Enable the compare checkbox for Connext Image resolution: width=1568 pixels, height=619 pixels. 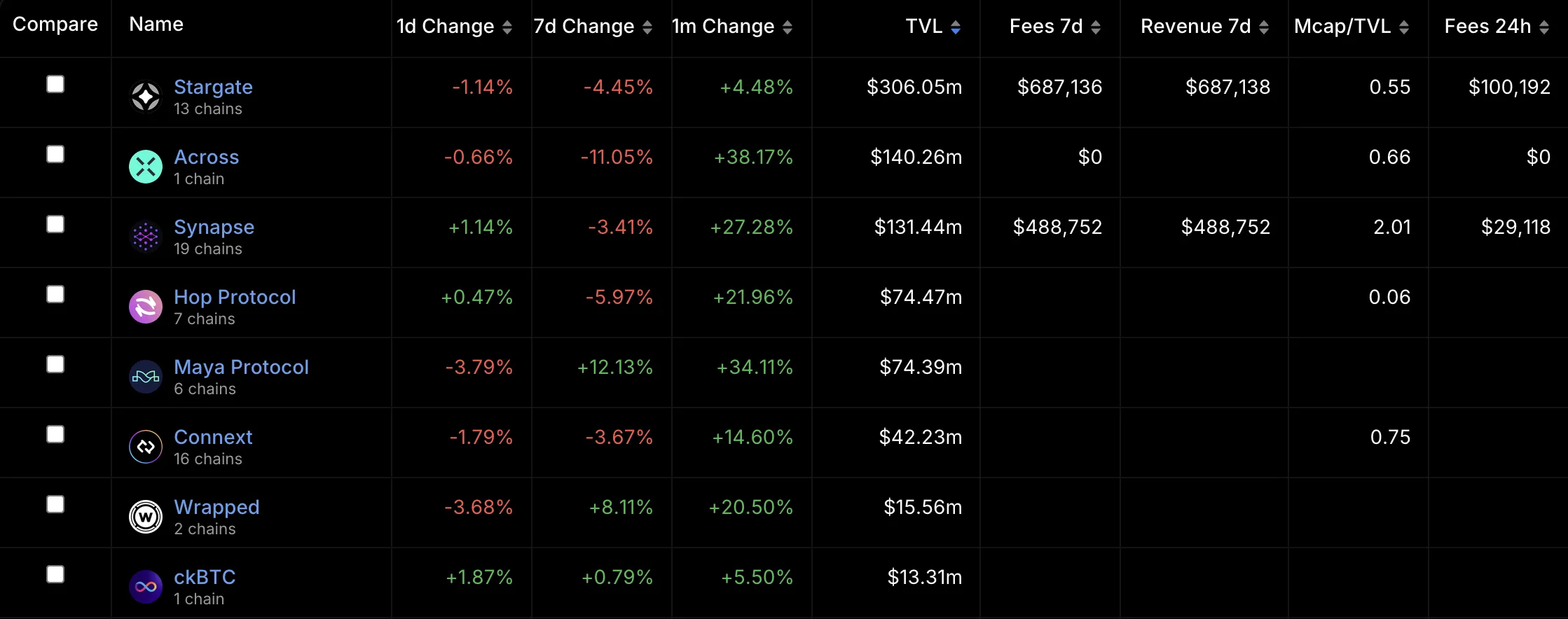pos(55,434)
